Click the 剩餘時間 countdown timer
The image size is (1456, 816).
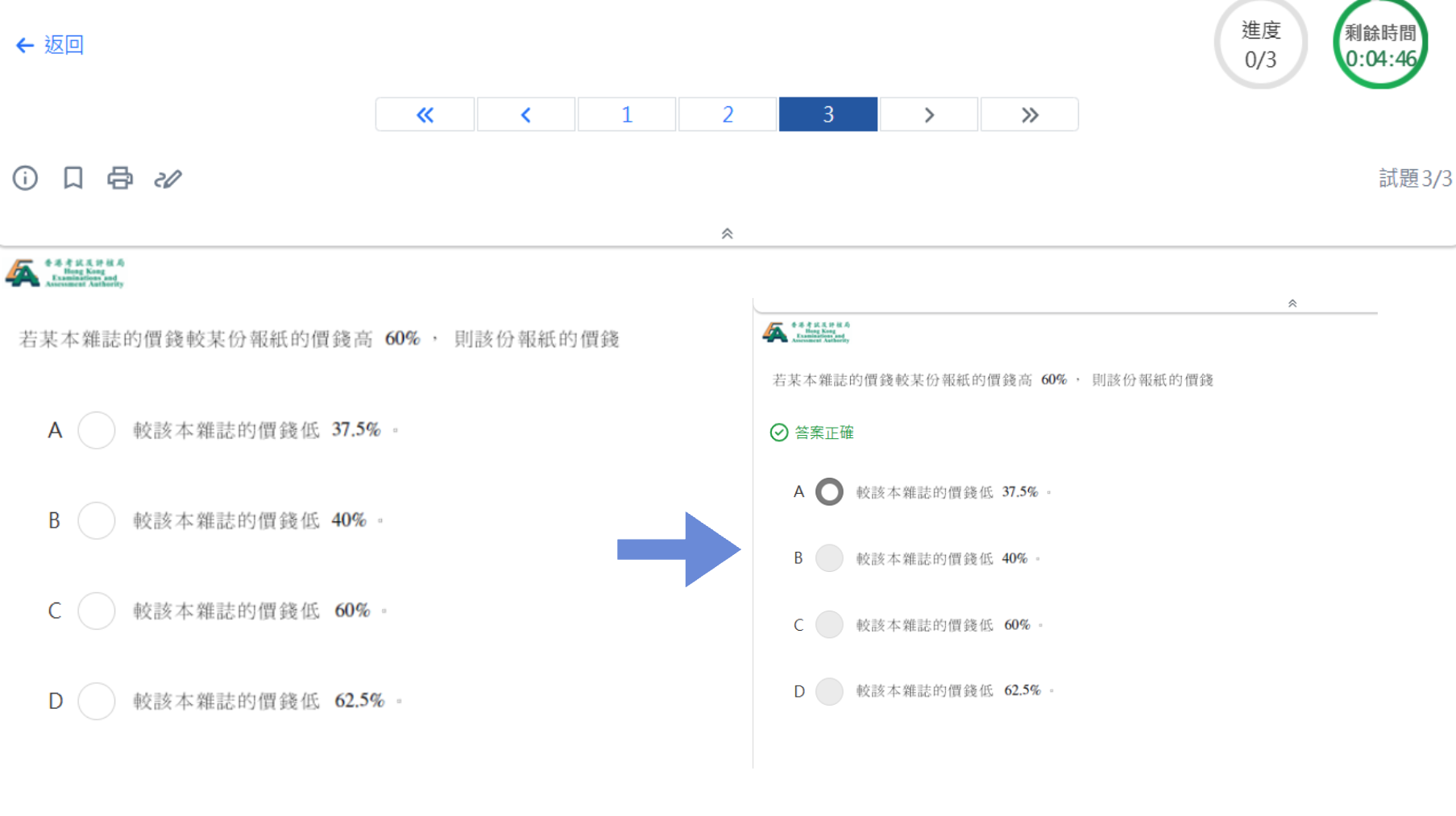pos(1379,44)
